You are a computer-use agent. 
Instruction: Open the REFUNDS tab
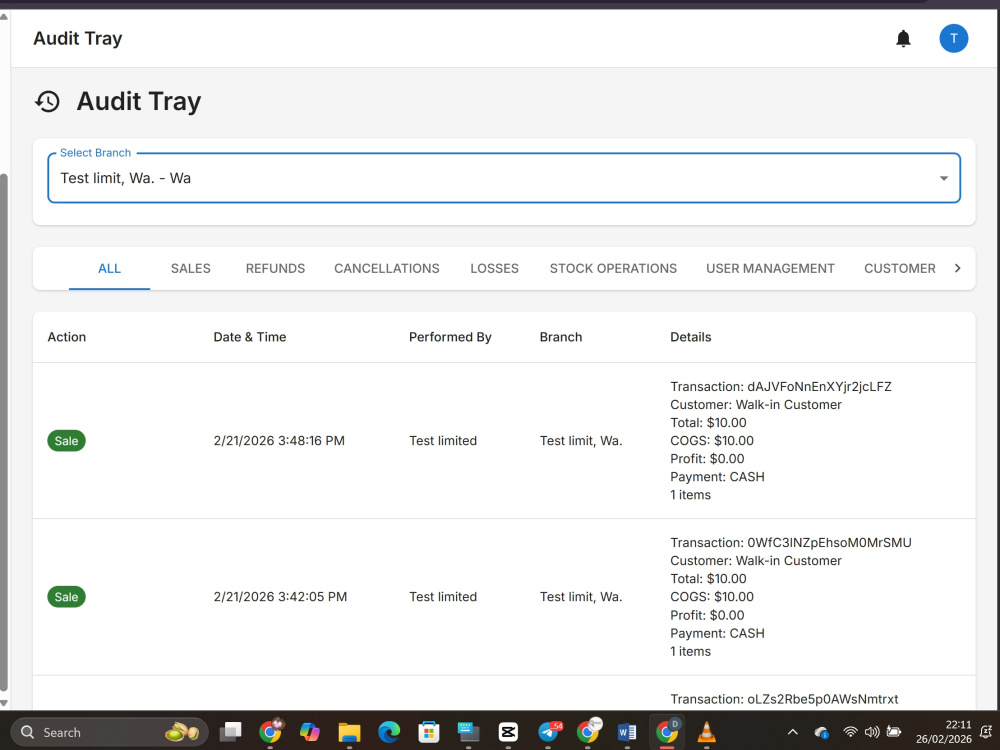(276, 268)
